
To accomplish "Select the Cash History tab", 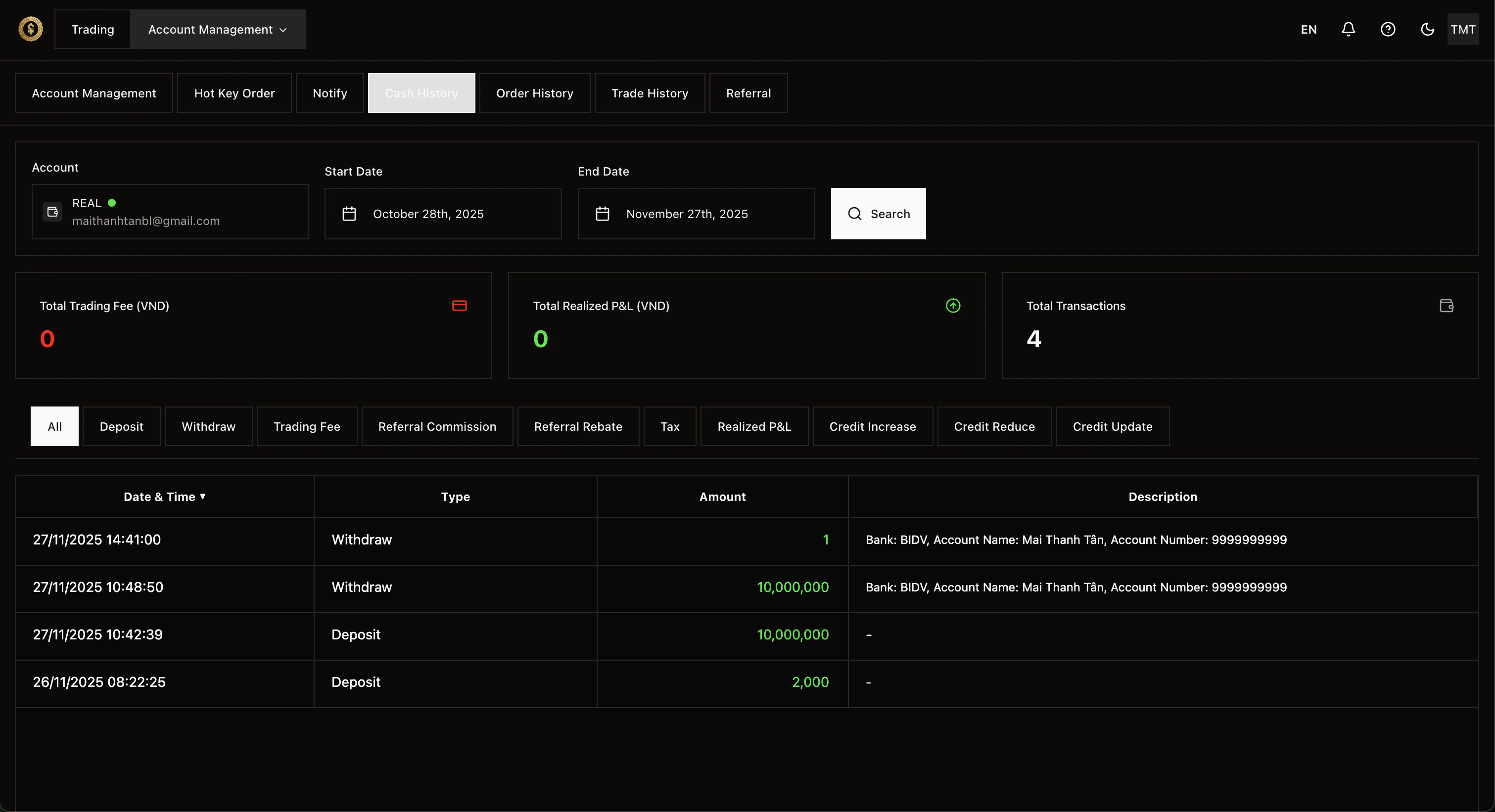I will (421, 93).
